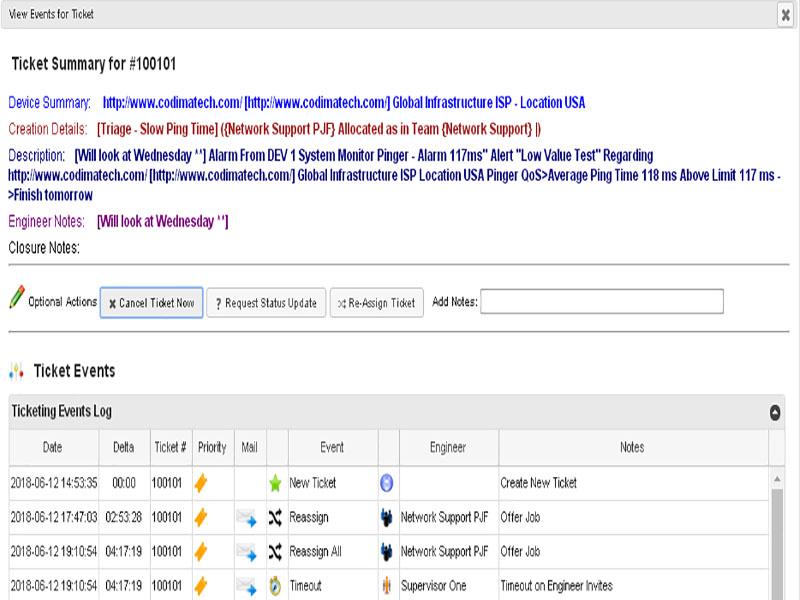This screenshot has width=800, height=600.
Task: Click green star New Ticket icon
Action: point(275,483)
